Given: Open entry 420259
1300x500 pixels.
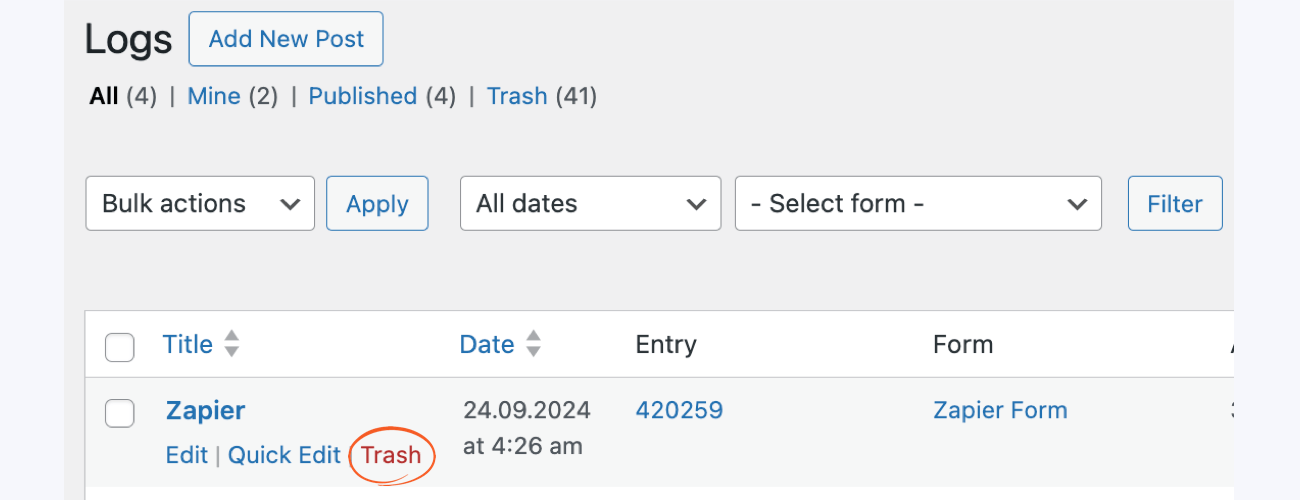Looking at the screenshot, I should point(679,410).
